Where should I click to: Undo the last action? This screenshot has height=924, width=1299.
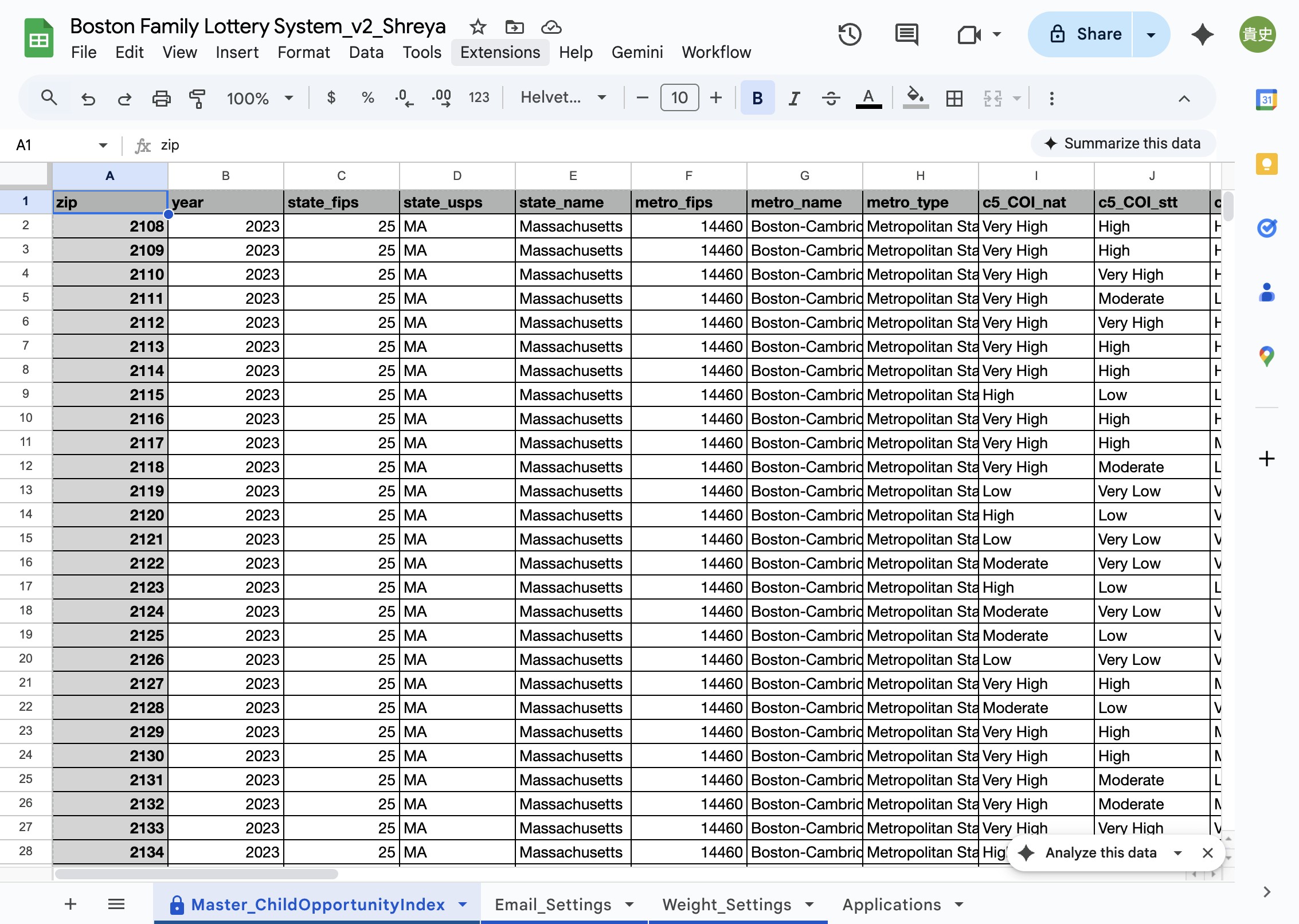pos(88,99)
